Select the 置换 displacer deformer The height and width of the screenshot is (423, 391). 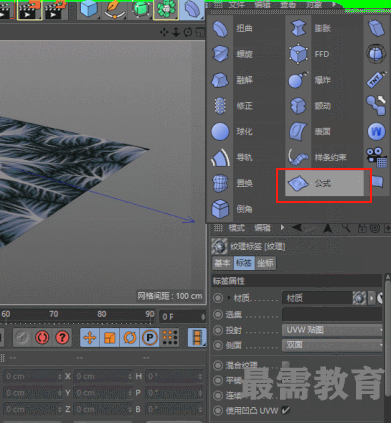click(232, 183)
